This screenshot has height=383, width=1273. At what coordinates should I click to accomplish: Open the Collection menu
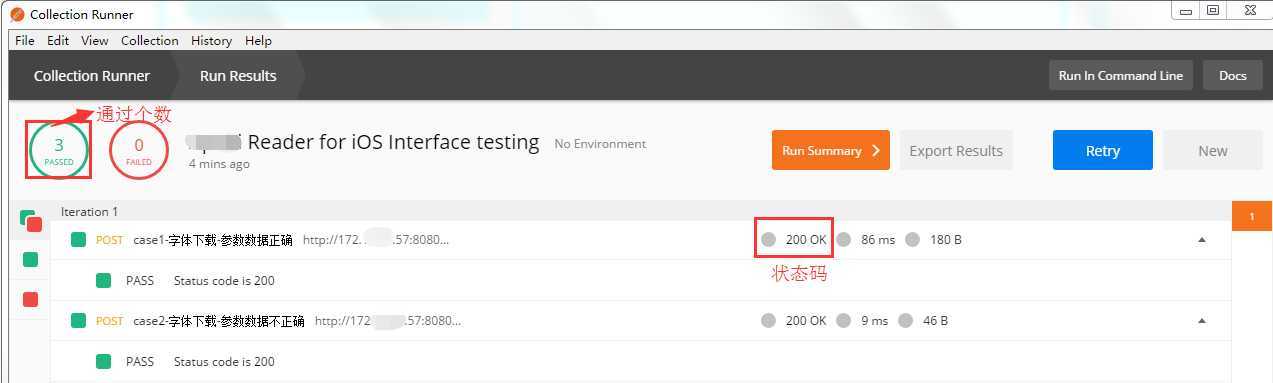(x=149, y=41)
